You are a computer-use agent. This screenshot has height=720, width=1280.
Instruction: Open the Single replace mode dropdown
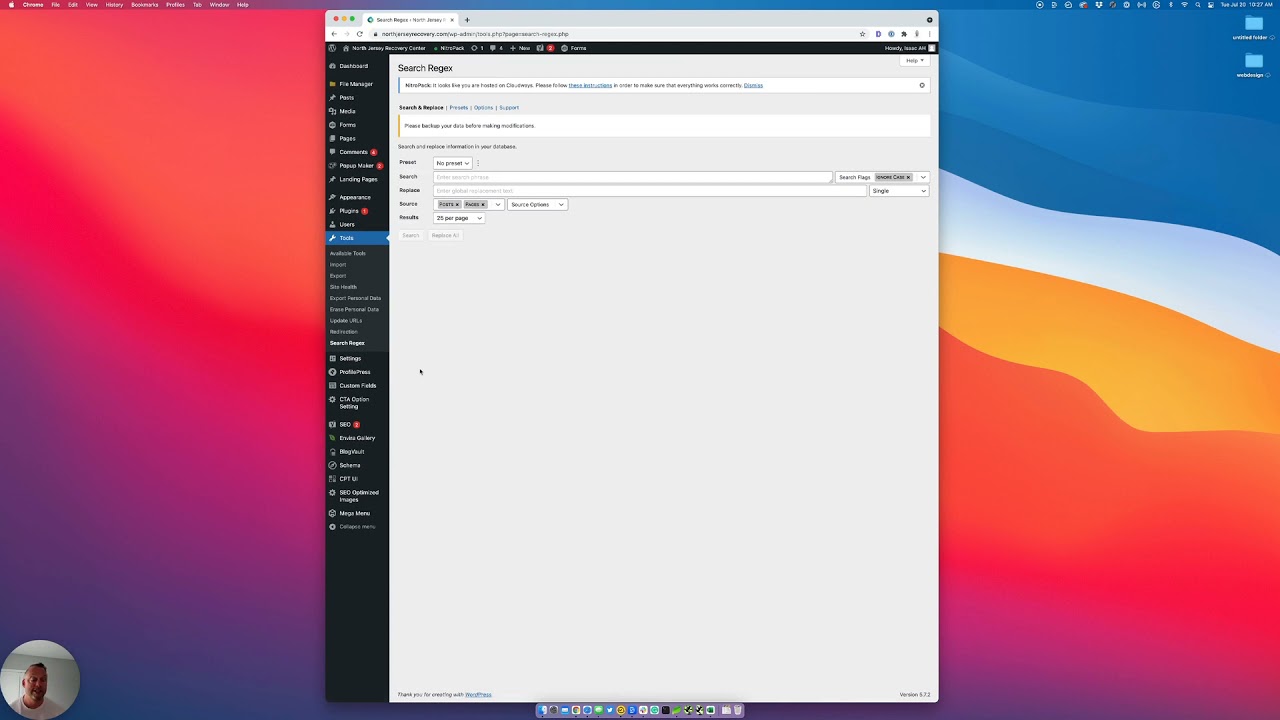(x=899, y=191)
